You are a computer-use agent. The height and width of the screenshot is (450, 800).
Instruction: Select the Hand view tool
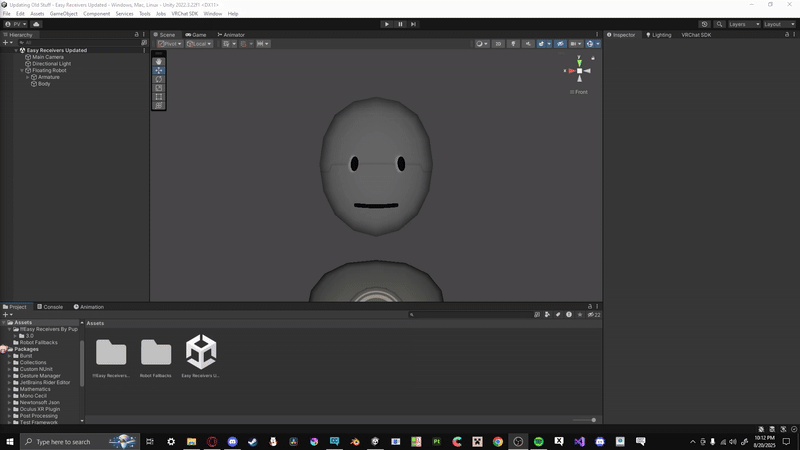coord(159,62)
